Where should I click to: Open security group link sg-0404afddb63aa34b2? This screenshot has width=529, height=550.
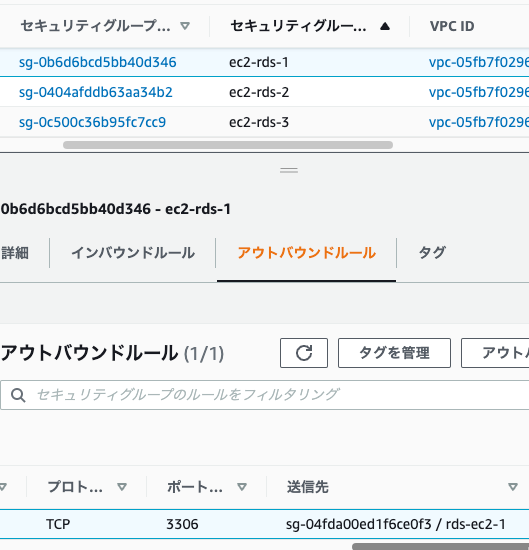click(96, 92)
